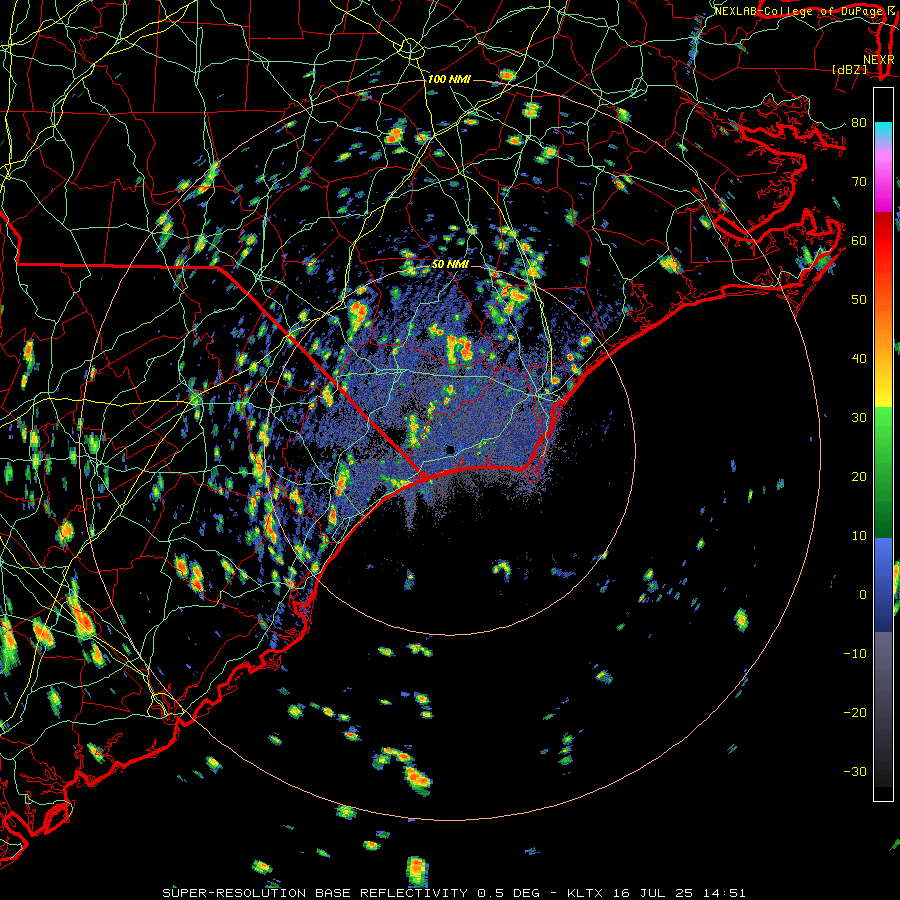Select the 40 value on the dBZ scale
This screenshot has height=900, width=900.
[859, 359]
